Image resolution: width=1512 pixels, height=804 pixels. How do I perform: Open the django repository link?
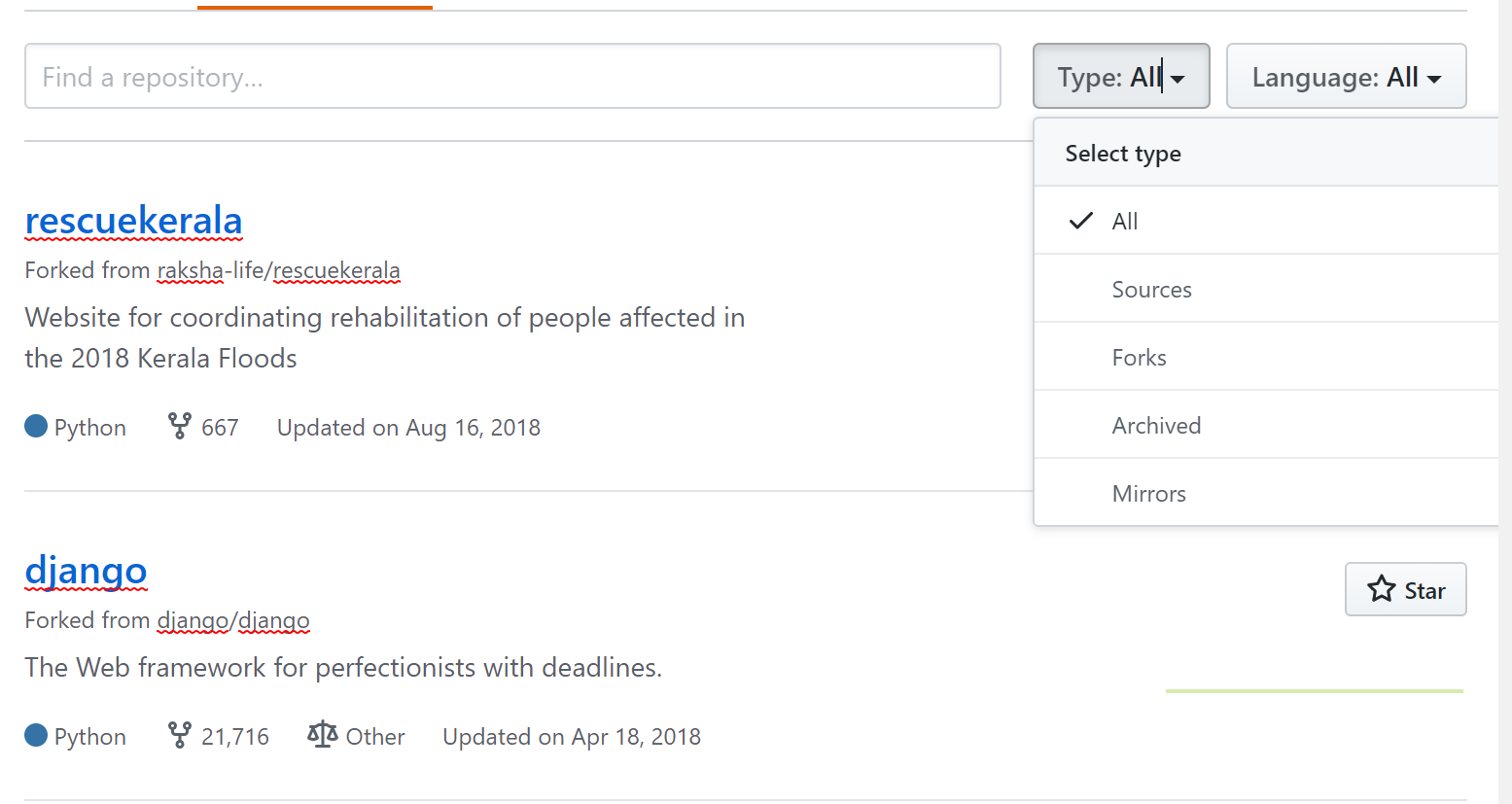pos(86,571)
